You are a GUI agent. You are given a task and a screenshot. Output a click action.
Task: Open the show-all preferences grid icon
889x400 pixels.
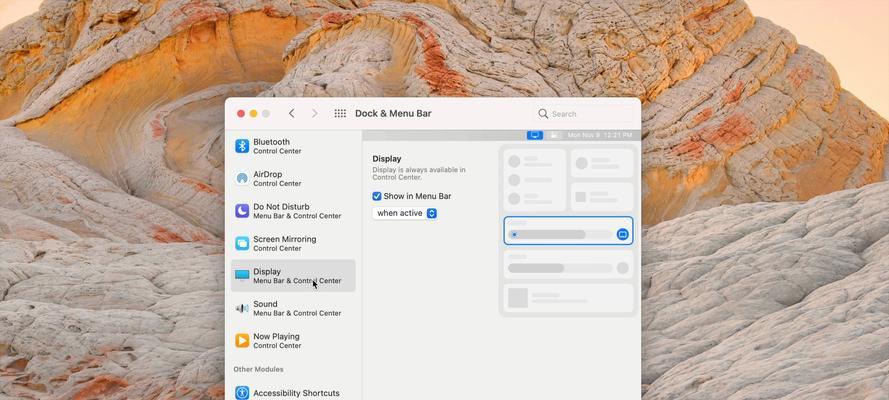[x=340, y=113]
